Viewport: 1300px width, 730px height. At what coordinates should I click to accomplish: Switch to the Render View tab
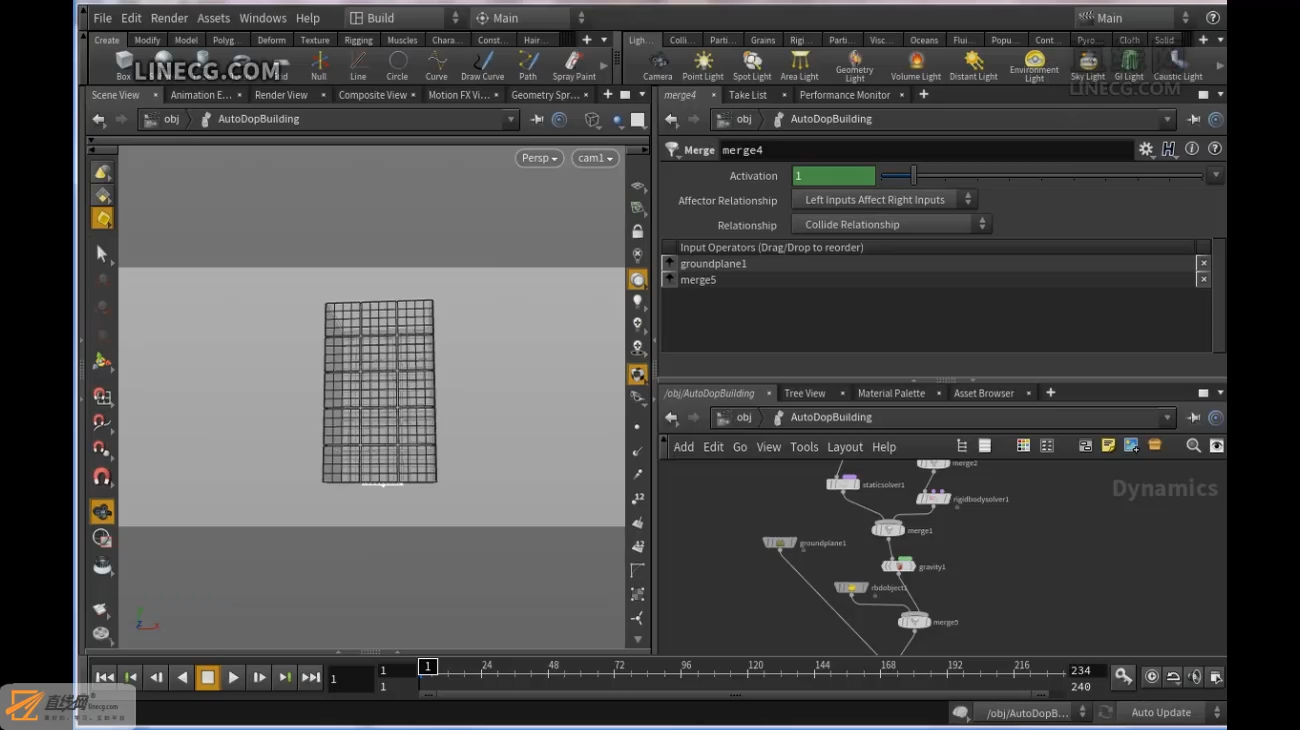pos(281,95)
